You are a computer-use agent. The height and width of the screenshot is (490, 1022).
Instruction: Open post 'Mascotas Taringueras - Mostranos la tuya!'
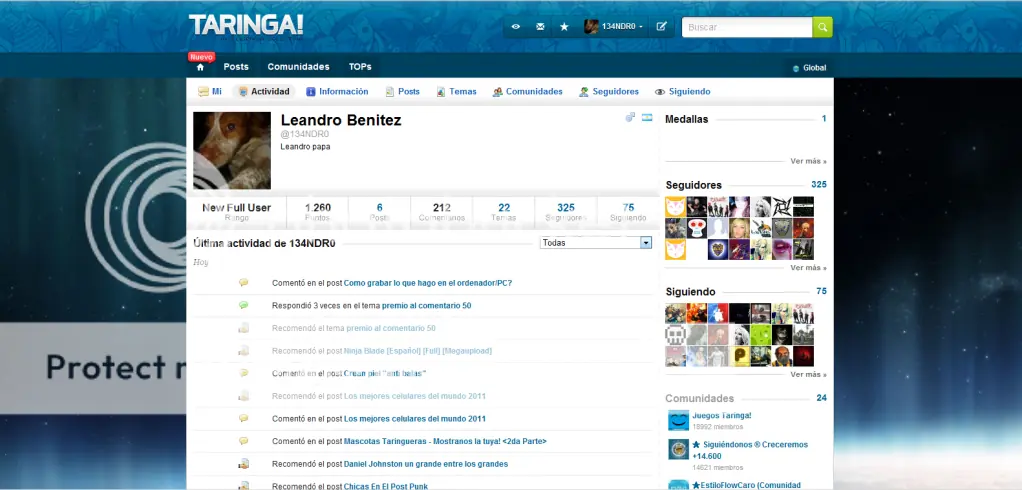tap(445, 441)
